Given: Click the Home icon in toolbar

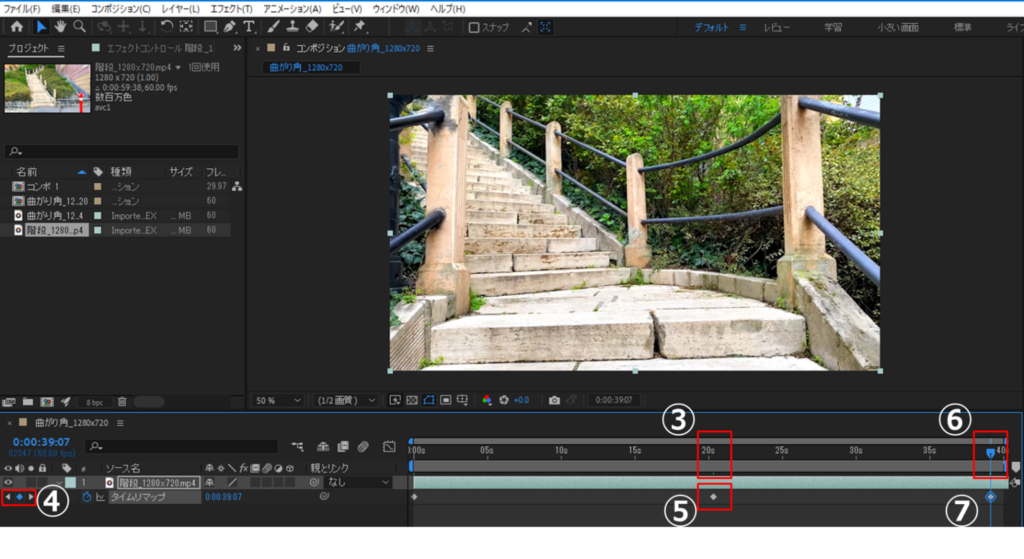Looking at the screenshot, I should [x=16, y=27].
